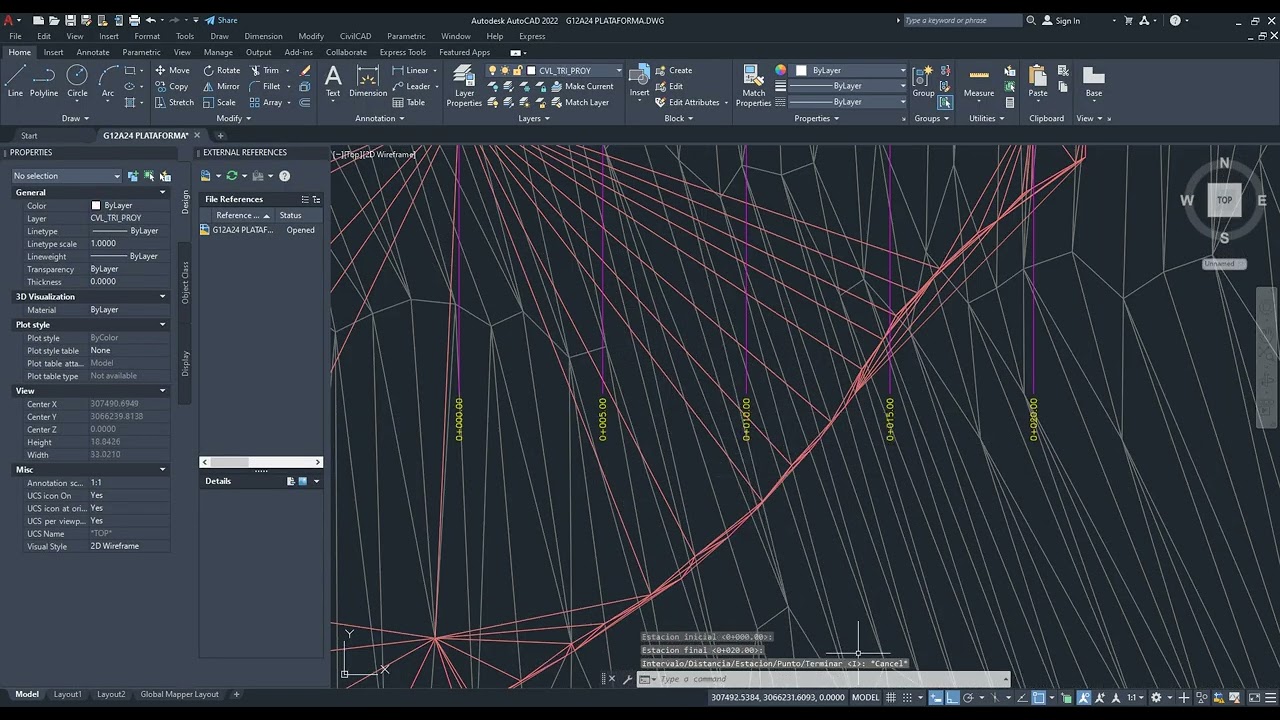The width and height of the screenshot is (1280, 720).
Task: Click the Group tool
Action: [x=923, y=81]
